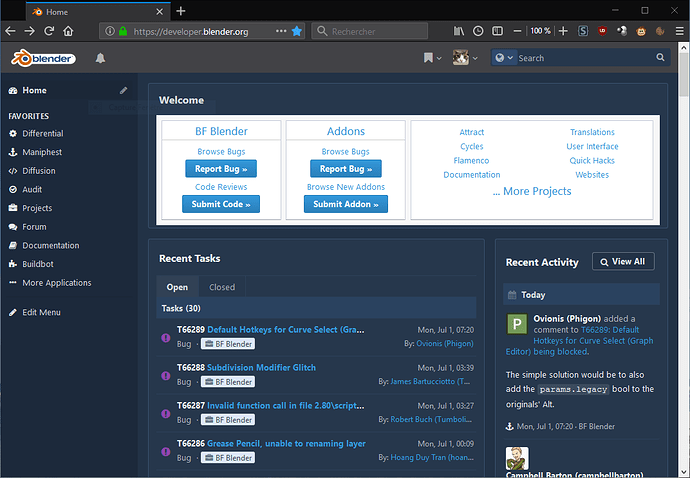Open Maniphest from favorites

[x=42, y=152]
